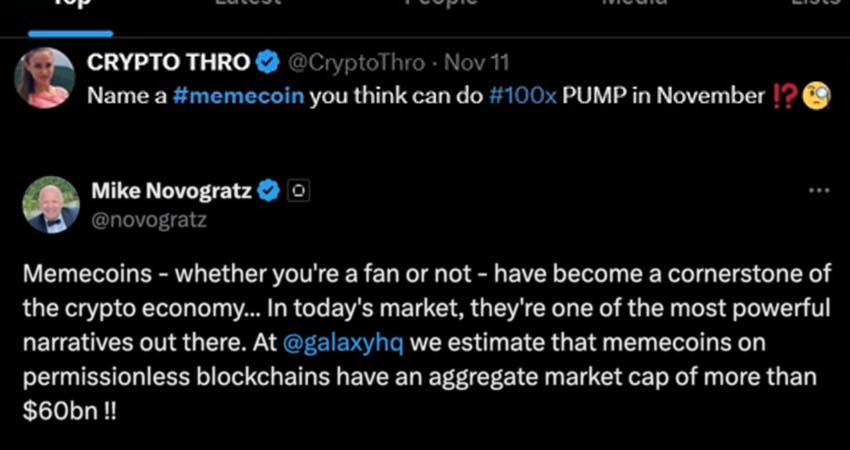The height and width of the screenshot is (450, 850).
Task: Click the @novogratz handle
Action: pos(148,219)
